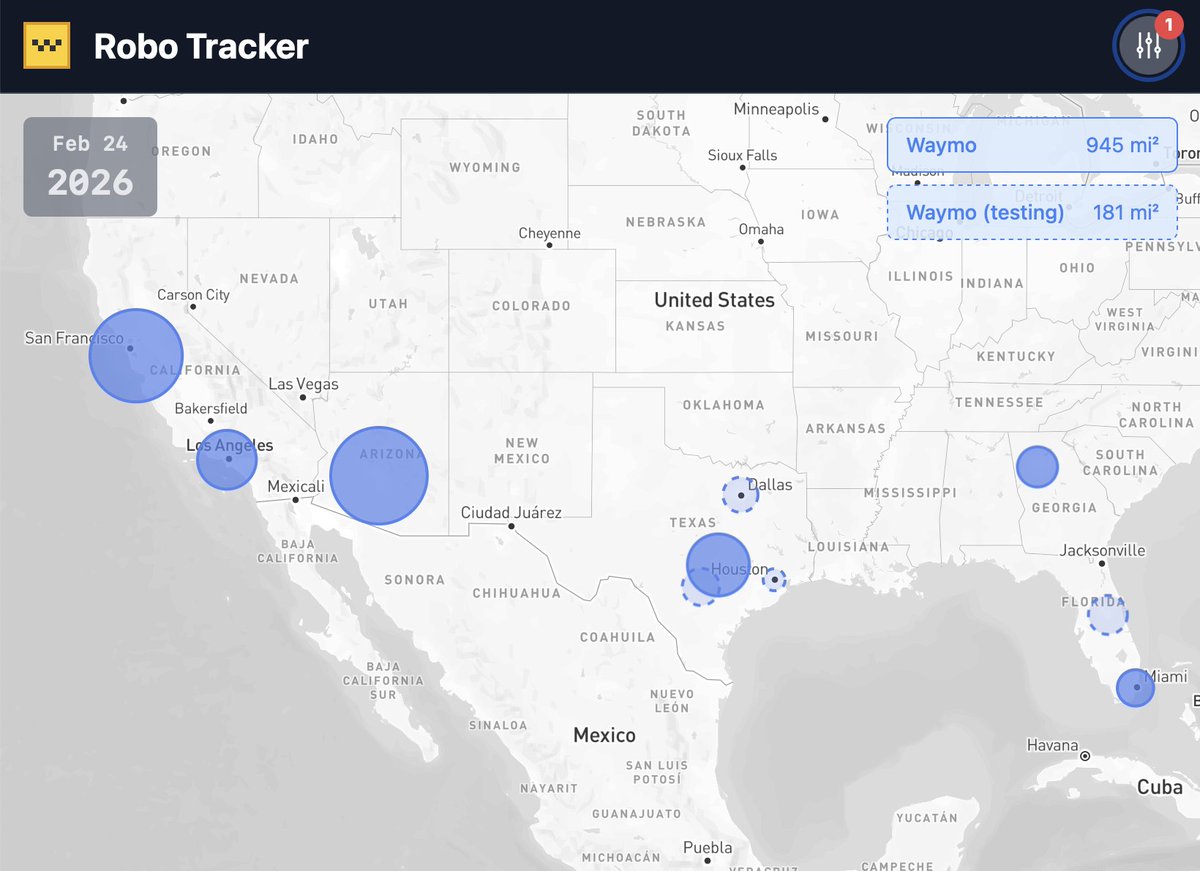Click the Omaha city label
Screen dimensions: 1200x871
tap(761, 229)
